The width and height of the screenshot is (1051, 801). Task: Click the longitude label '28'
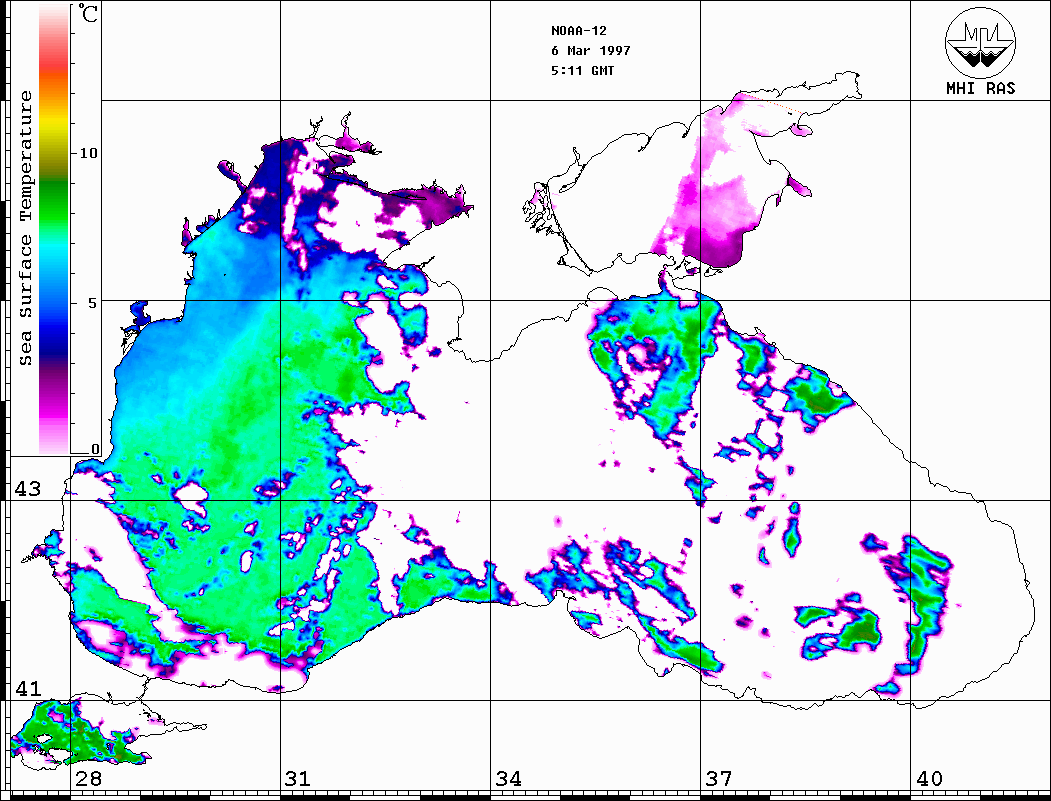[88, 779]
